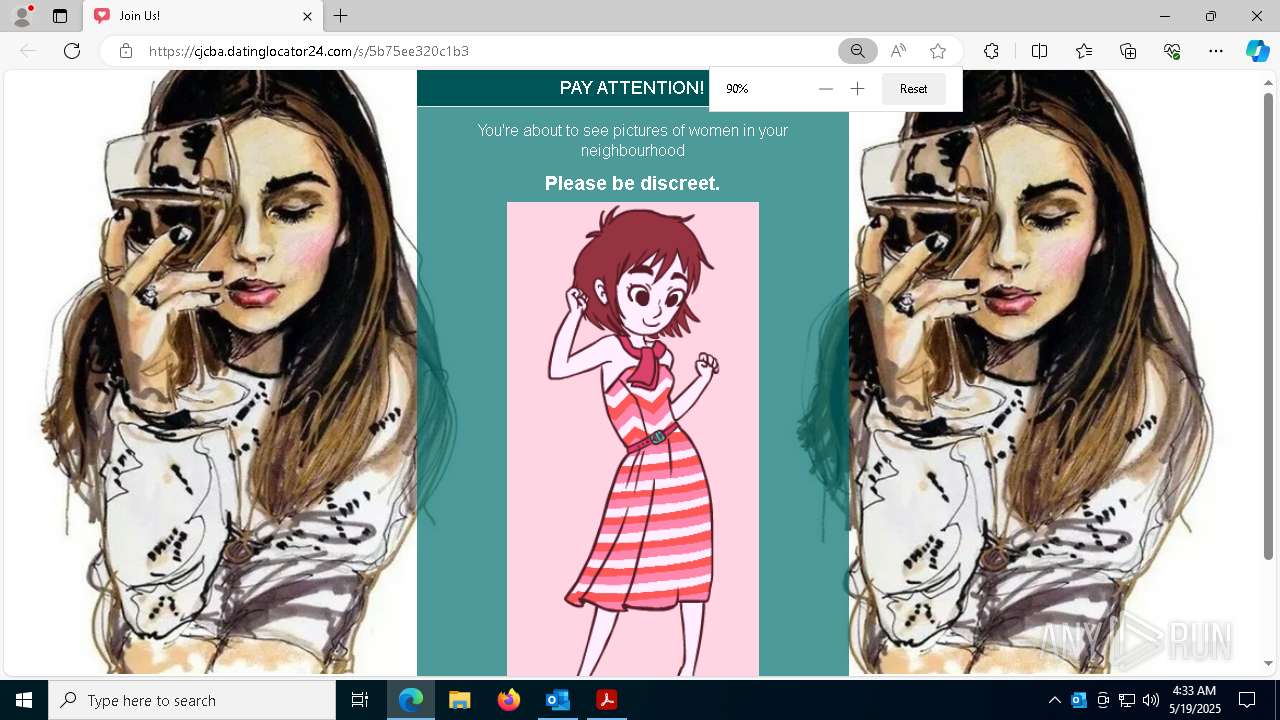Open Collections icon
The width and height of the screenshot is (1280, 720).
tap(1128, 51)
